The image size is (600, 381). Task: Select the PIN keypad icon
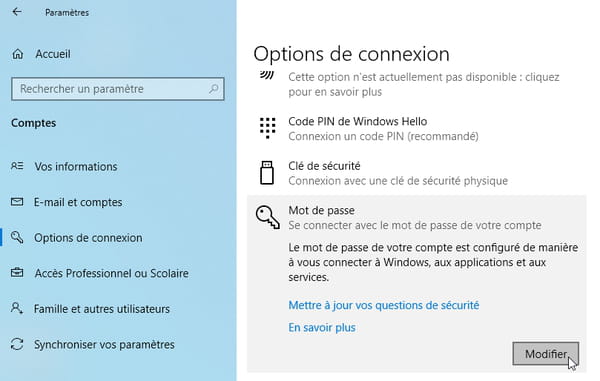click(267, 128)
